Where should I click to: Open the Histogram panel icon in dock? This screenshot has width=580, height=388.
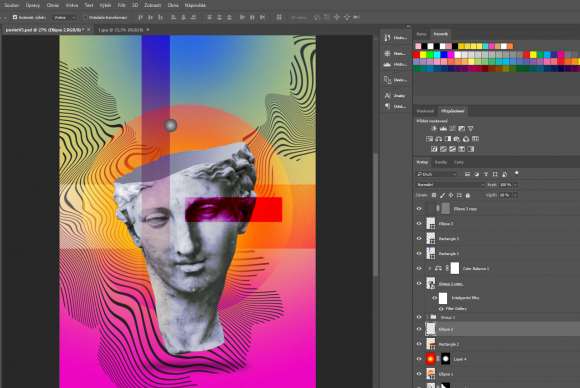pyautogui.click(x=387, y=64)
